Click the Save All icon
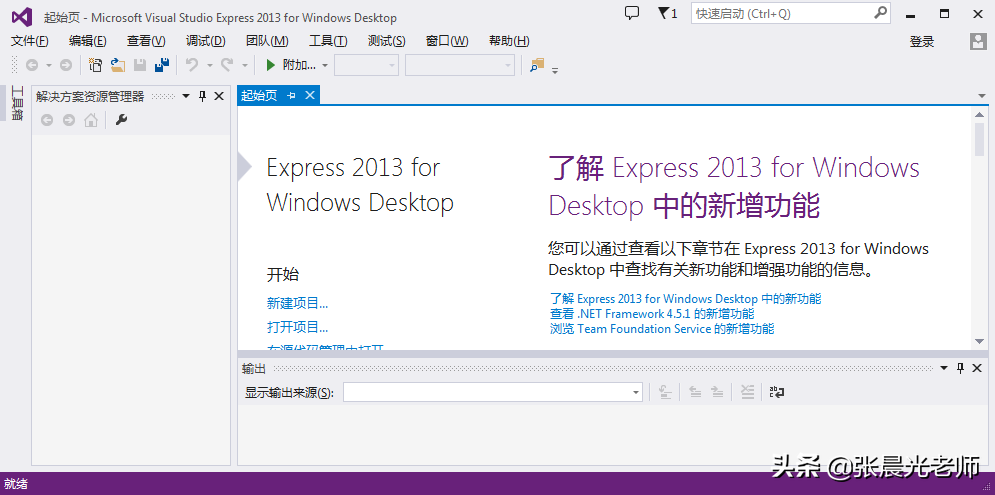The image size is (995, 495). point(162,65)
